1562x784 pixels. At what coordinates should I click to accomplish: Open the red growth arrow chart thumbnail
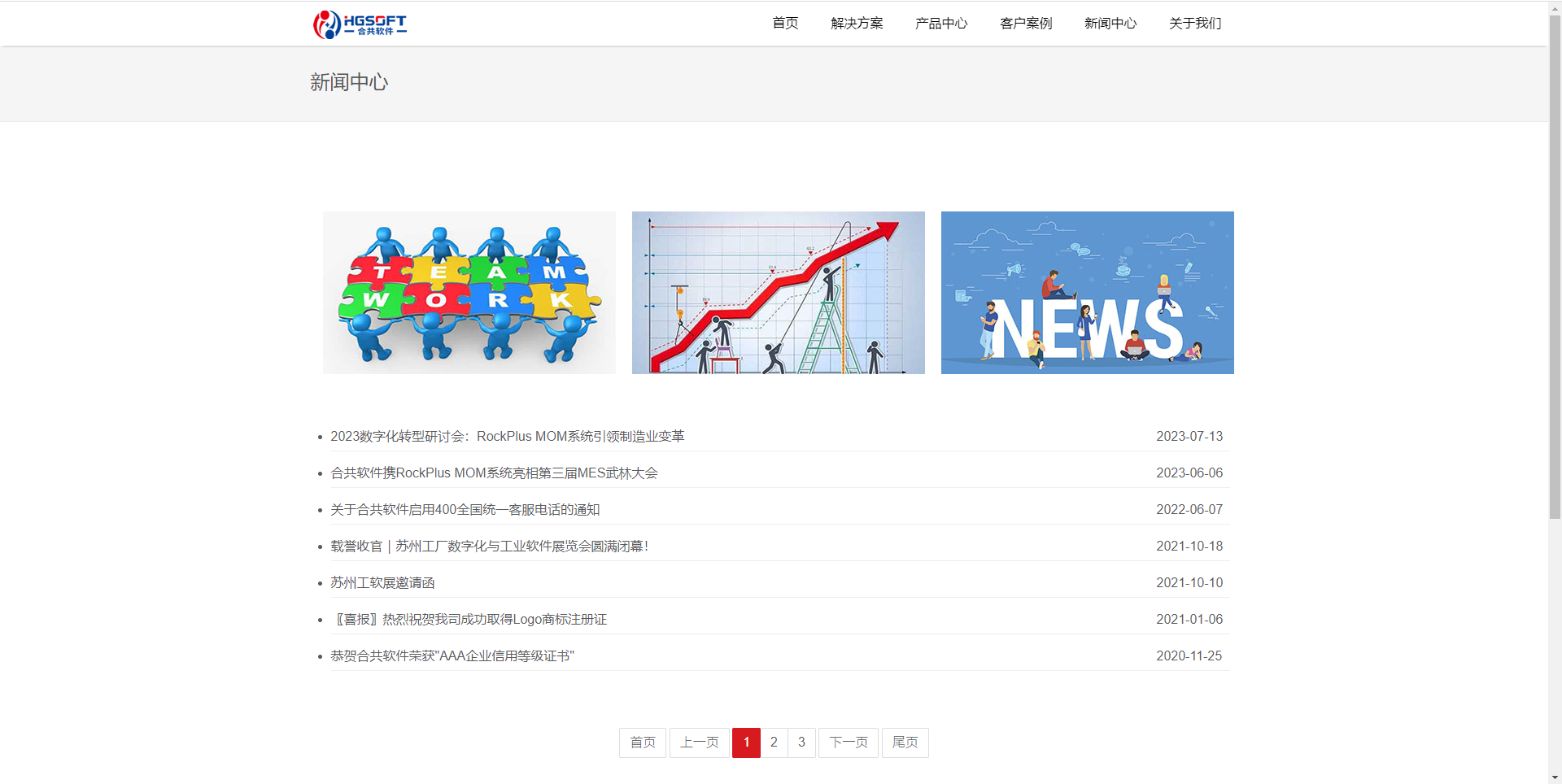(x=779, y=293)
